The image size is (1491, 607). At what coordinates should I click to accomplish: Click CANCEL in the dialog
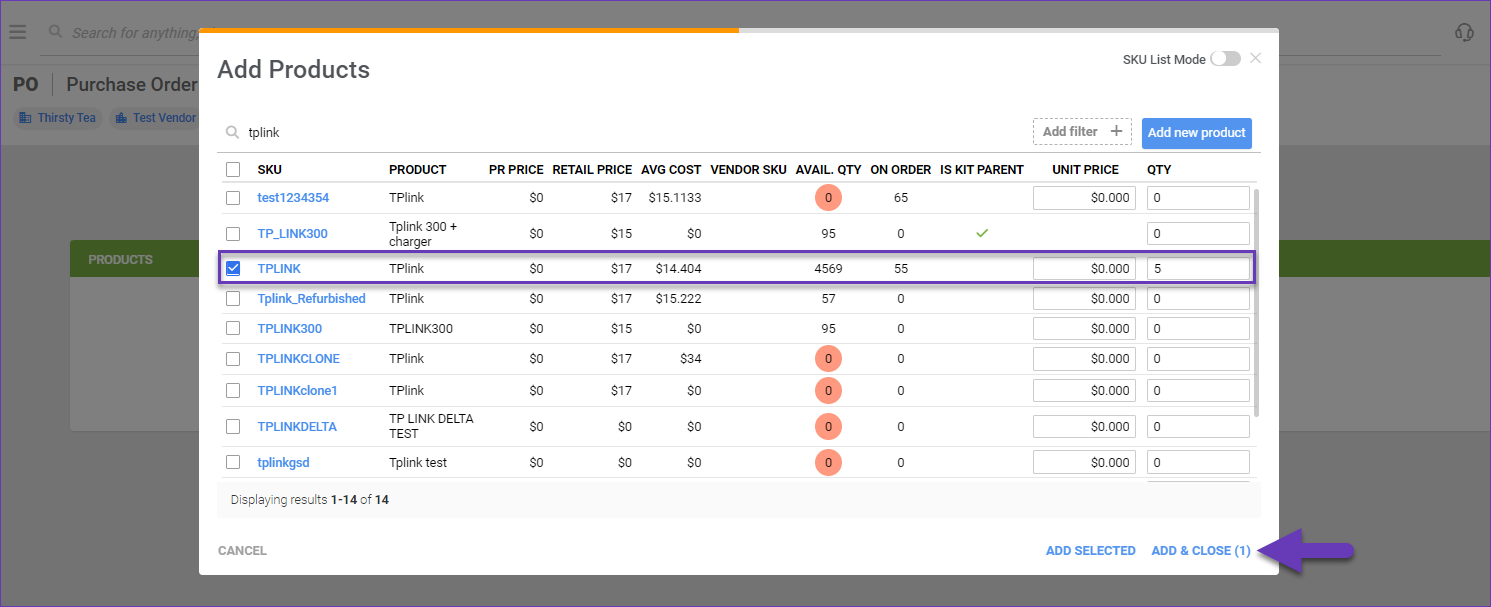[x=242, y=550]
